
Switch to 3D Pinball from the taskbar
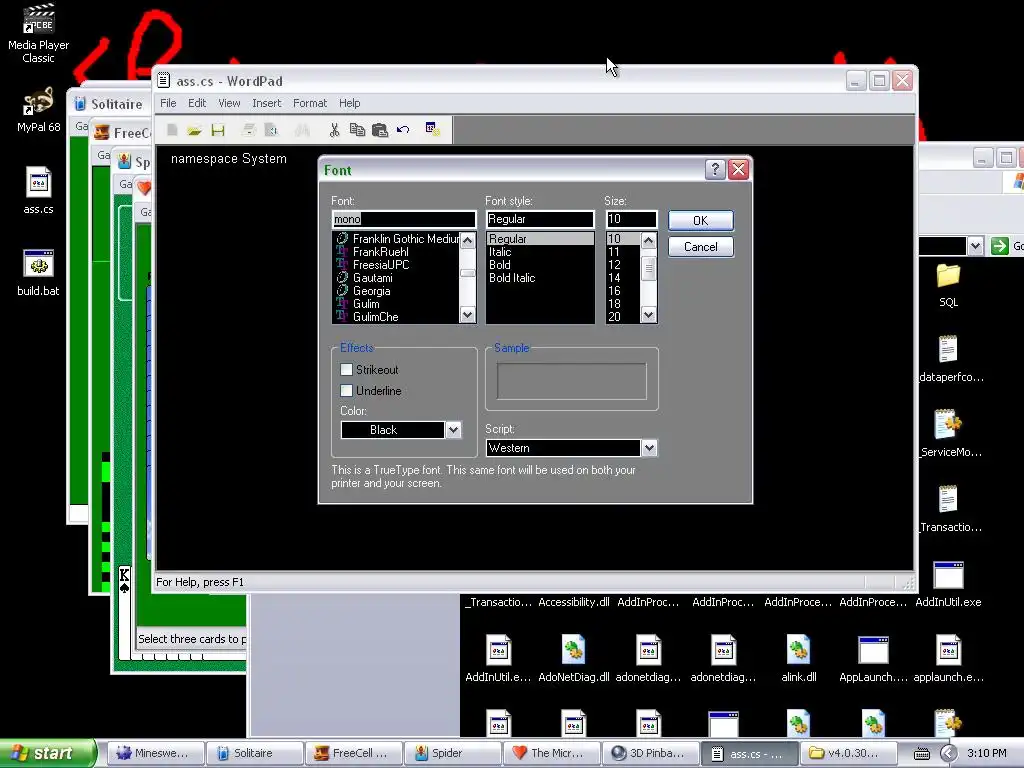click(650, 753)
